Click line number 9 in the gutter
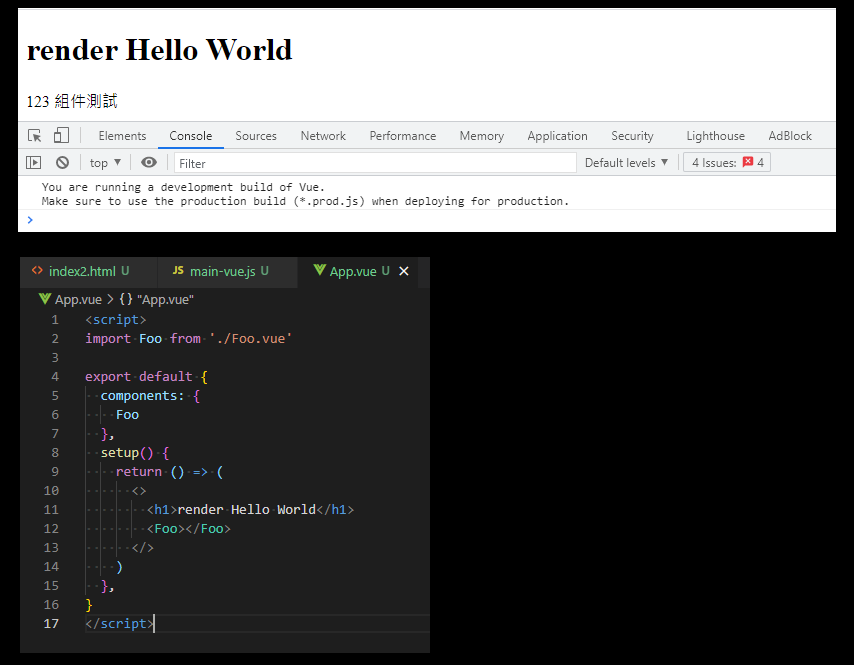 [54, 472]
